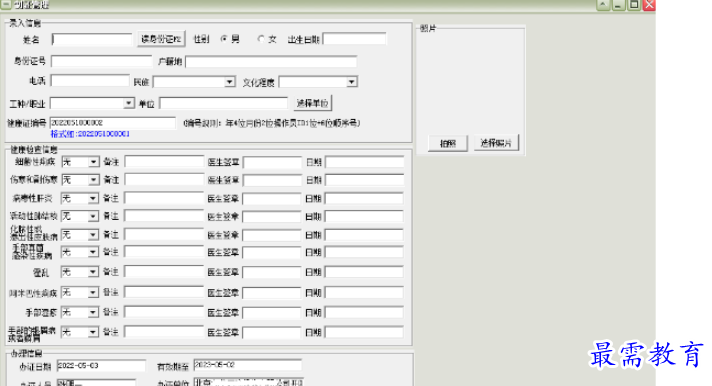The image size is (712, 386).
Task: Select the 男 gender radio button
Action: (x=223, y=39)
